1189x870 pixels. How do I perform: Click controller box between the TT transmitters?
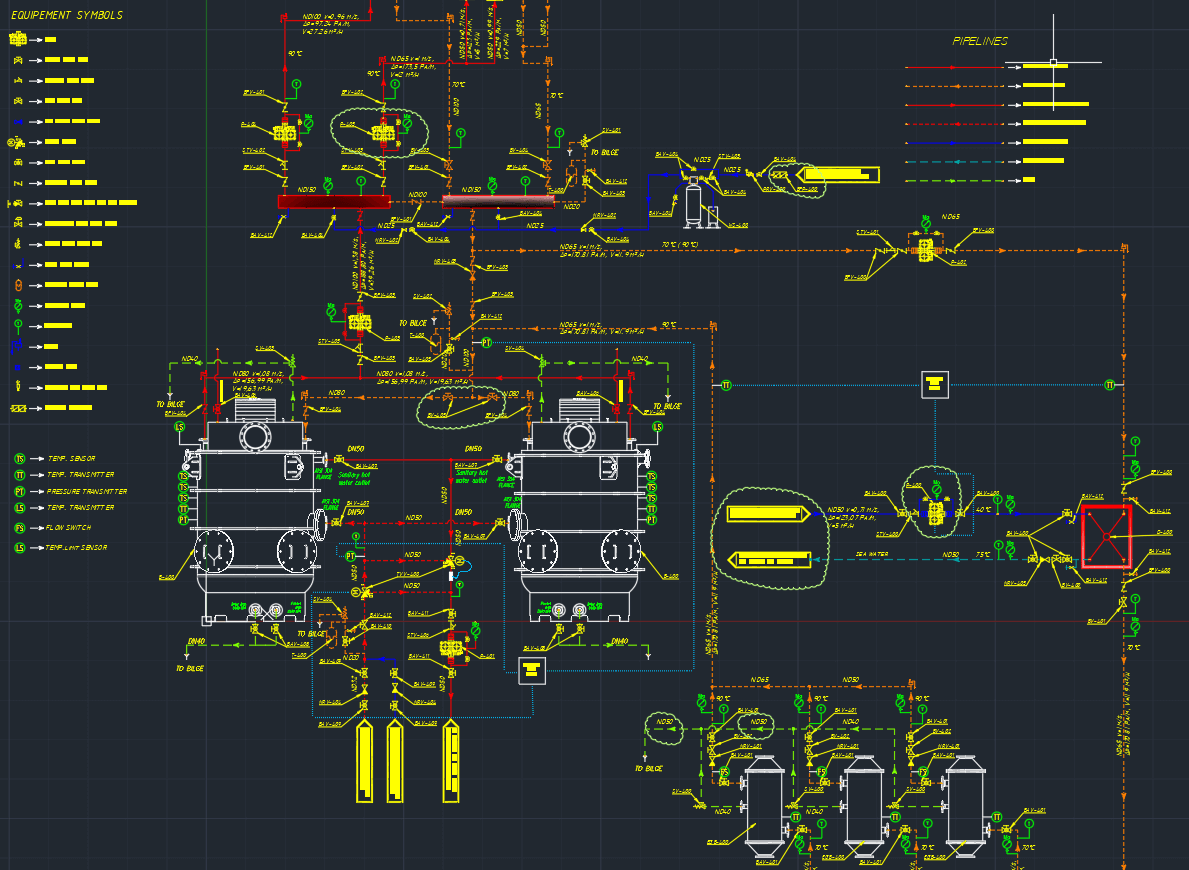coord(935,383)
